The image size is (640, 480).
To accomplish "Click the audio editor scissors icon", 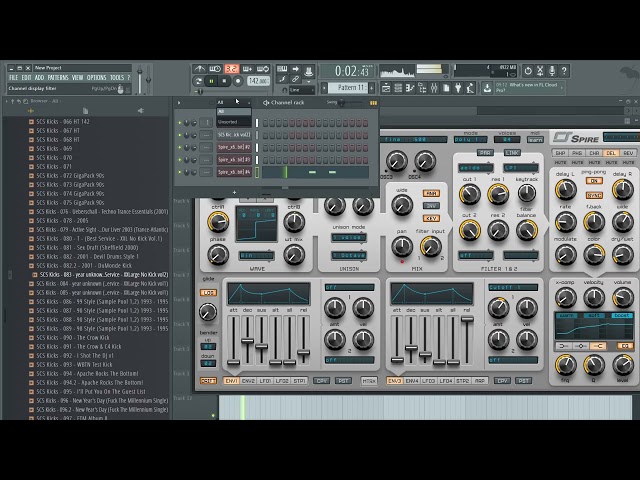I will [x=540, y=71].
